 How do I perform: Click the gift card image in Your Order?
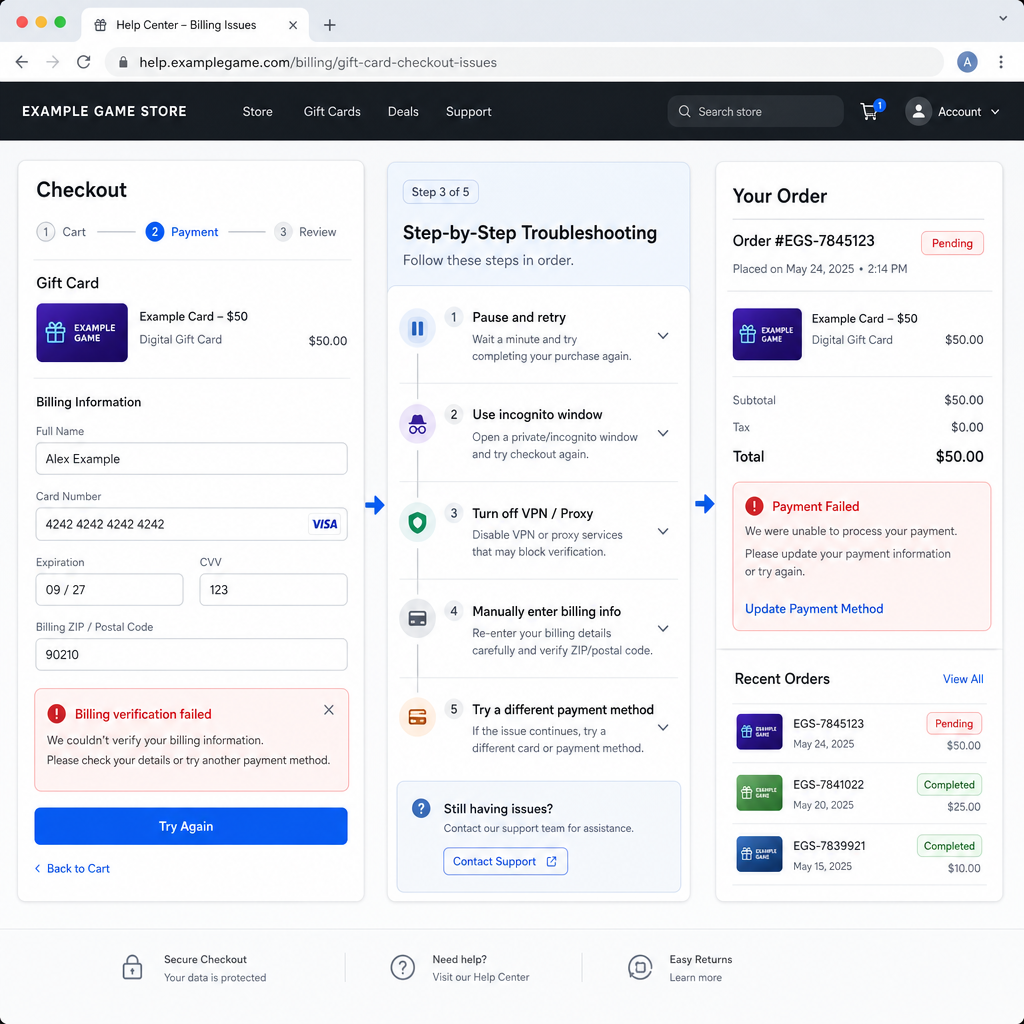[x=767, y=334]
